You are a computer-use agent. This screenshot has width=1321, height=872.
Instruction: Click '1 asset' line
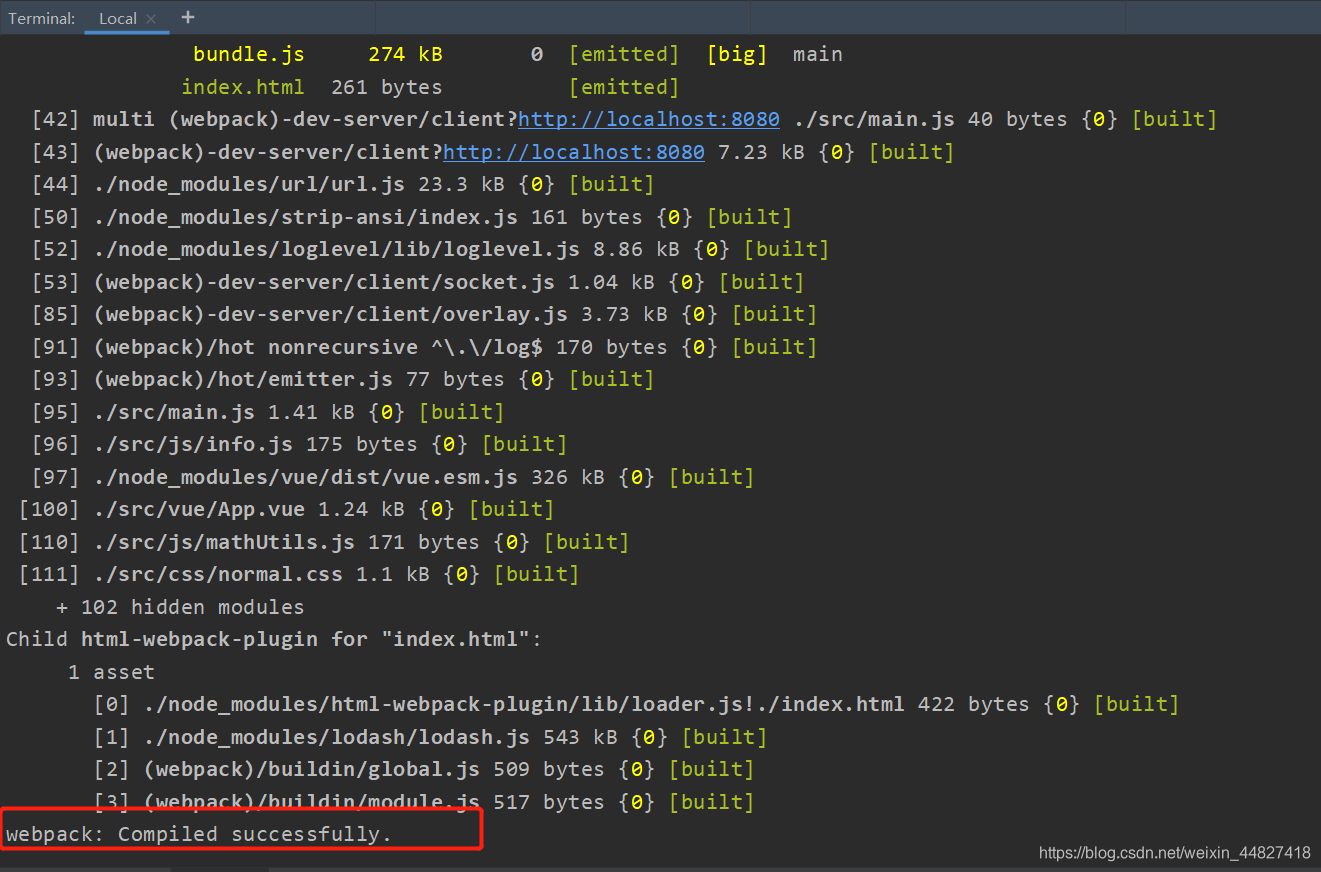point(111,672)
